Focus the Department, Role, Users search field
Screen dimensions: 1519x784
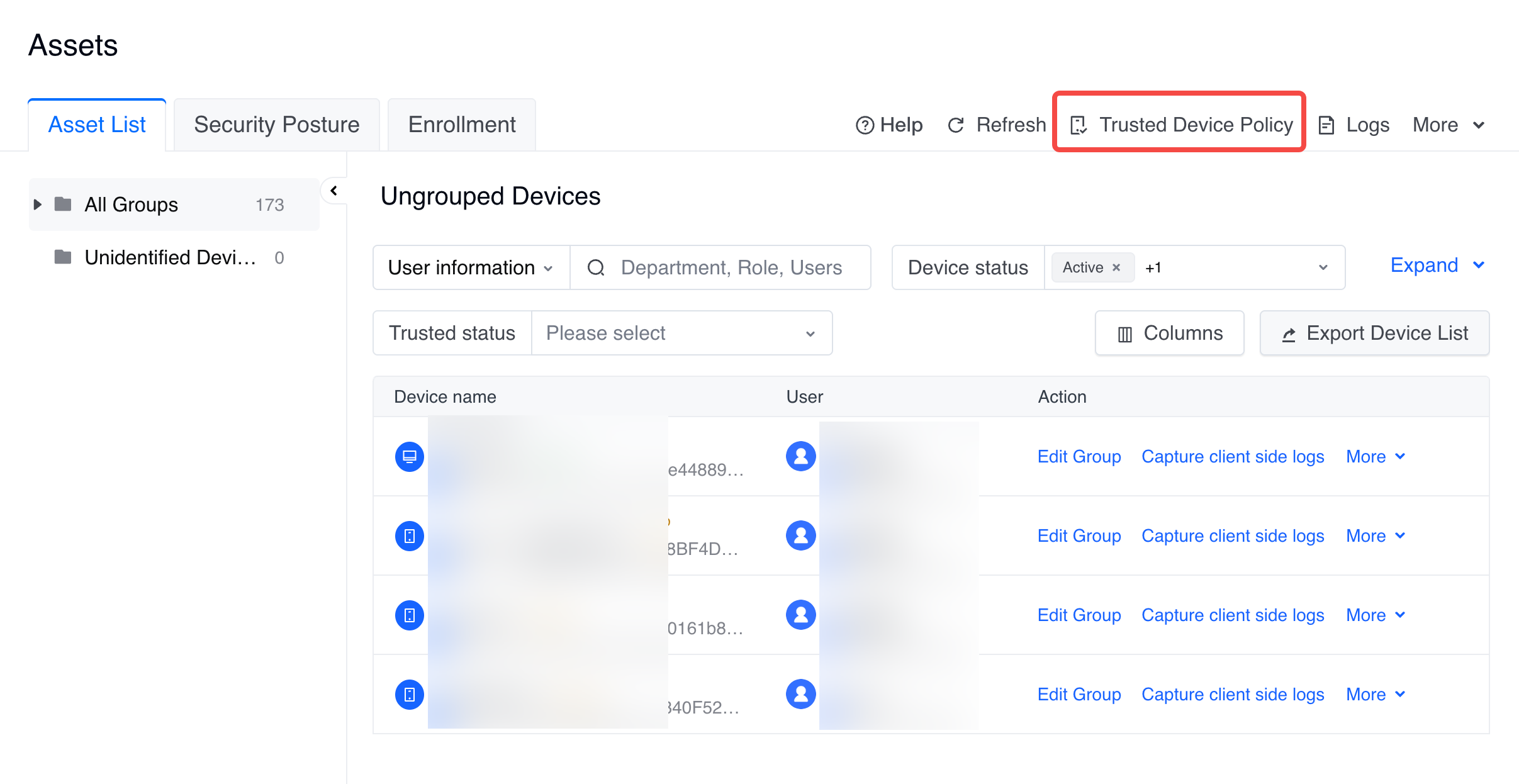[x=731, y=267]
